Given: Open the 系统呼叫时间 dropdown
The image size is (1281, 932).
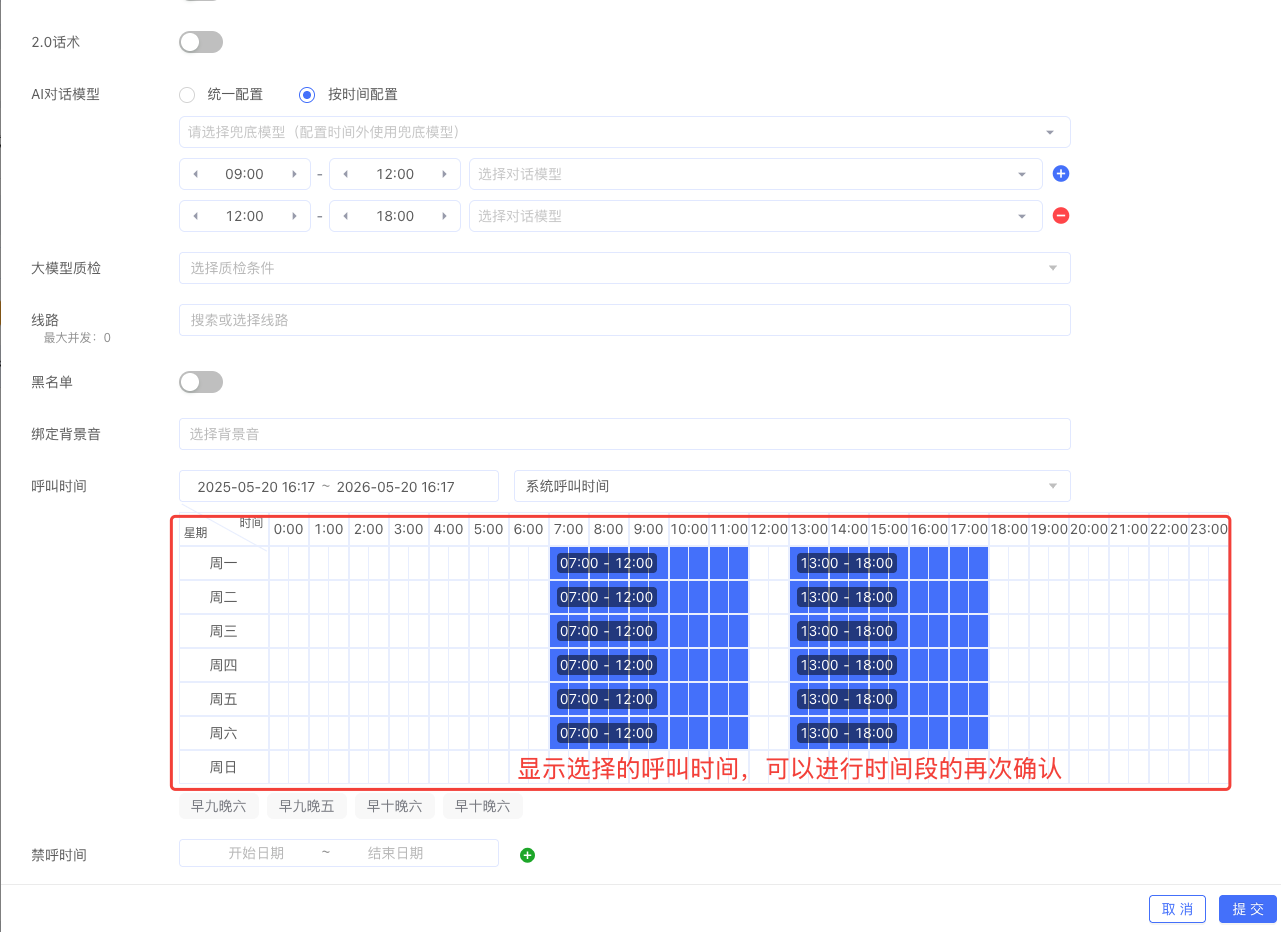Looking at the screenshot, I should pos(792,486).
